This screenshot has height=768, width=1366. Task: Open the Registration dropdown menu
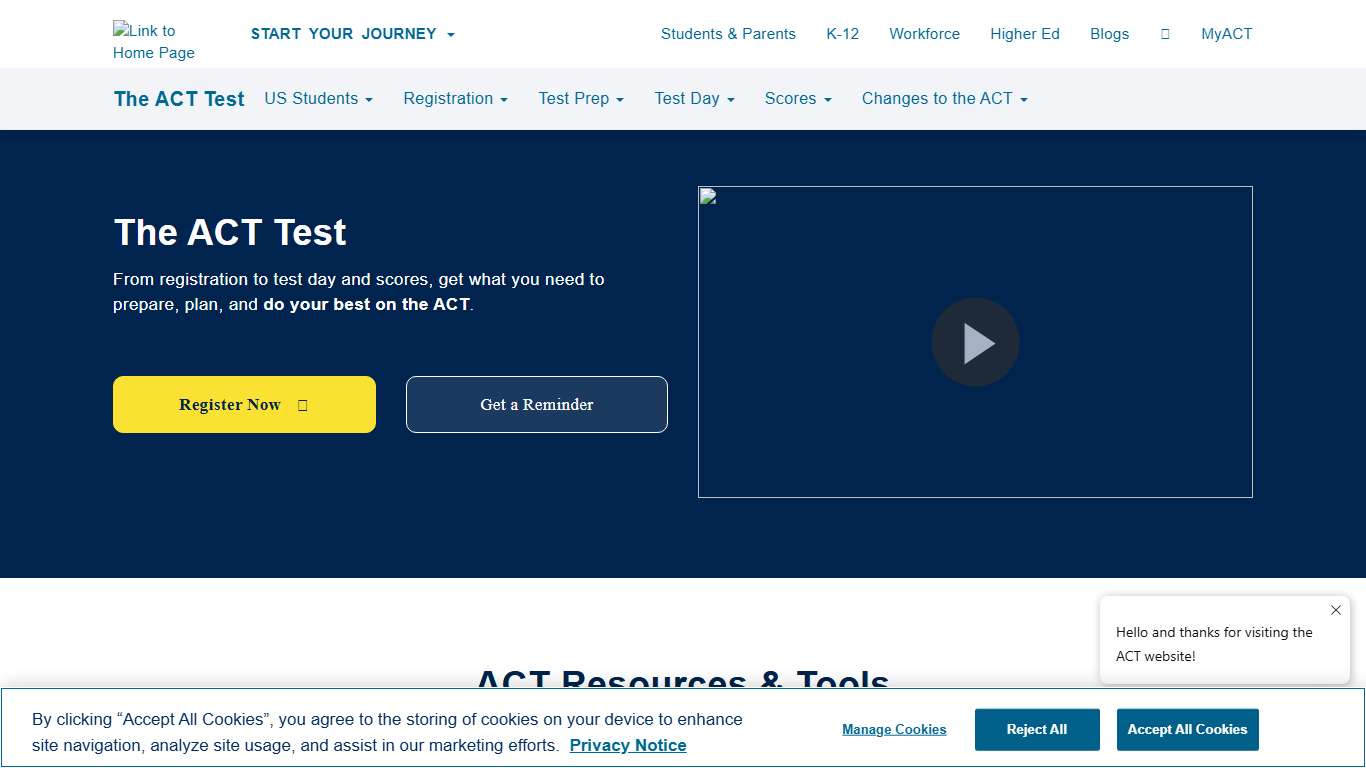[455, 98]
